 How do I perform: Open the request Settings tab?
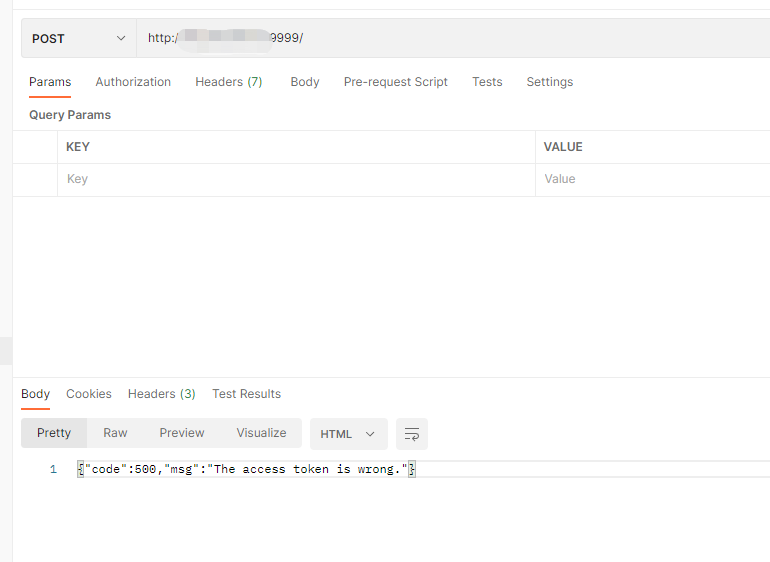click(550, 82)
